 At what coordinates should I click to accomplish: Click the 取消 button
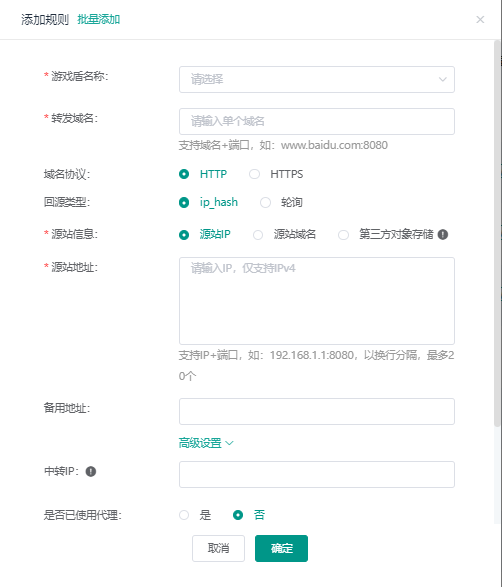click(218, 548)
